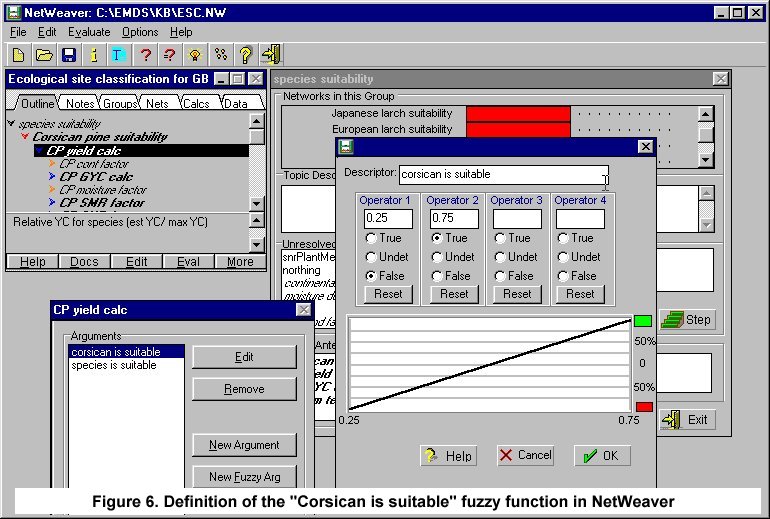Collapse Corsican pine suitability node arrow
Screen dimensions: 770x519
click(x=25, y=136)
